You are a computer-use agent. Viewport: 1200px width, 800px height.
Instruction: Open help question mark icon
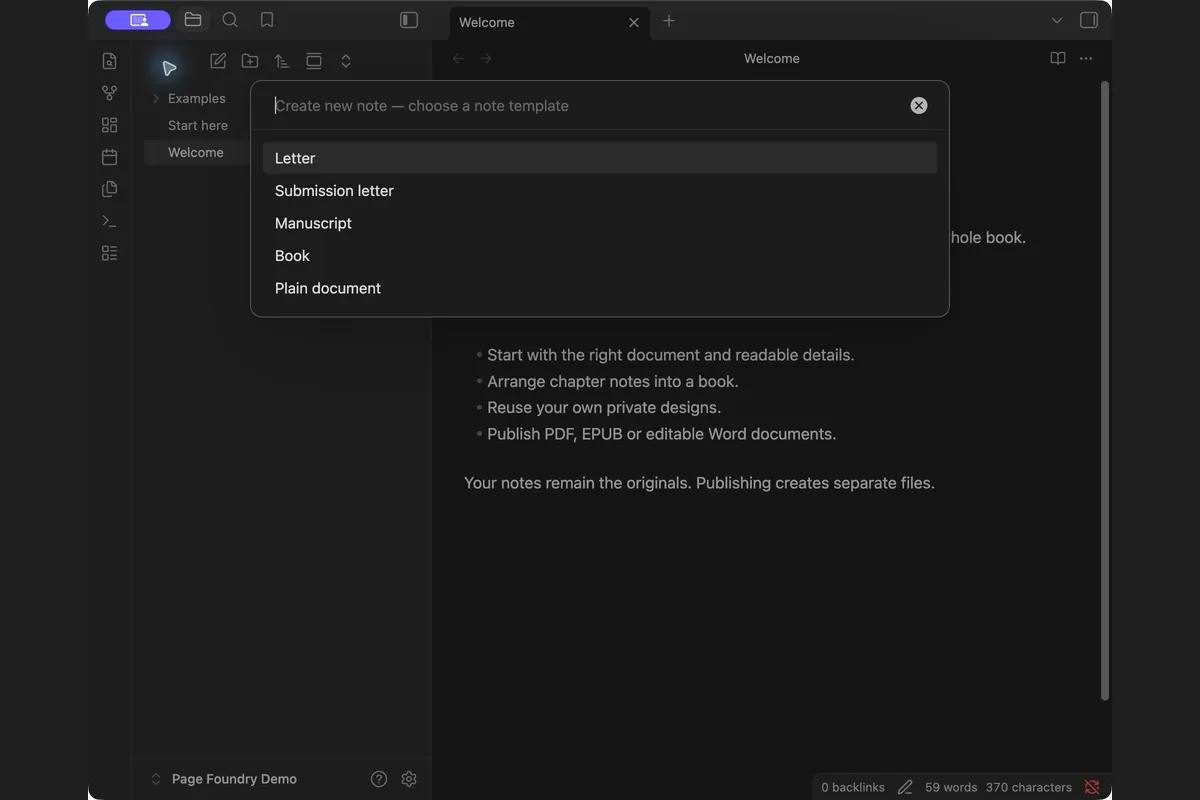coord(379,779)
